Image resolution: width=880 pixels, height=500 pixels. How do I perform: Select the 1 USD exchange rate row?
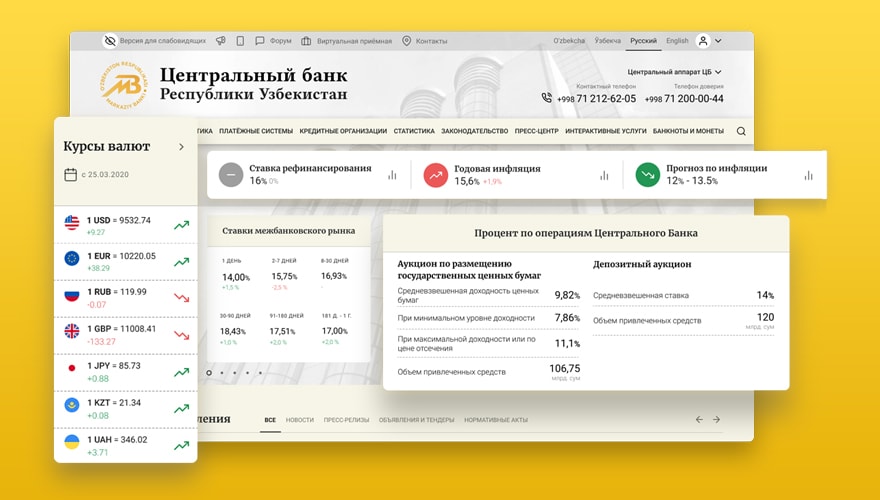(125, 225)
